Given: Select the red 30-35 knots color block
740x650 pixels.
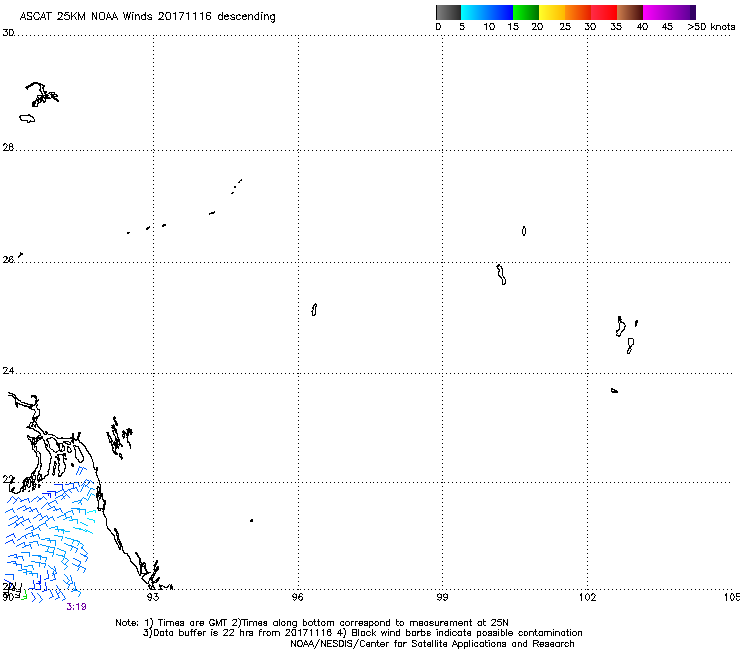Looking at the screenshot, I should [x=604, y=12].
